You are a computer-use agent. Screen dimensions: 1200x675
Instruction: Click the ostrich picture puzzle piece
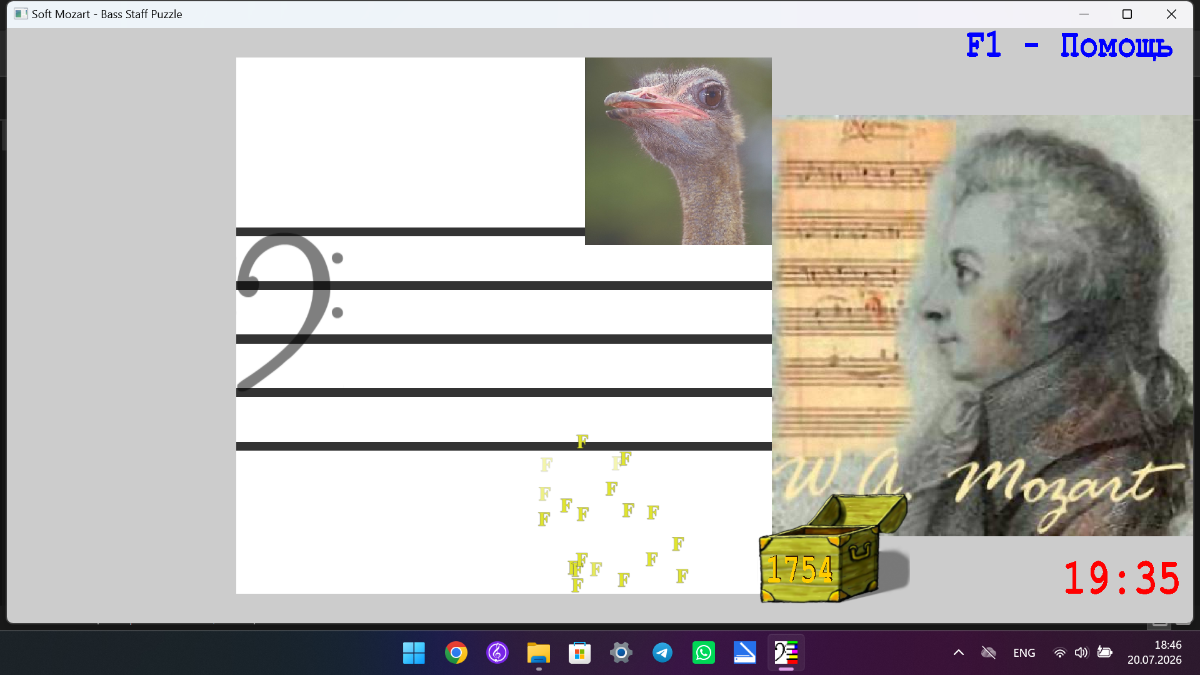pyautogui.click(x=678, y=151)
